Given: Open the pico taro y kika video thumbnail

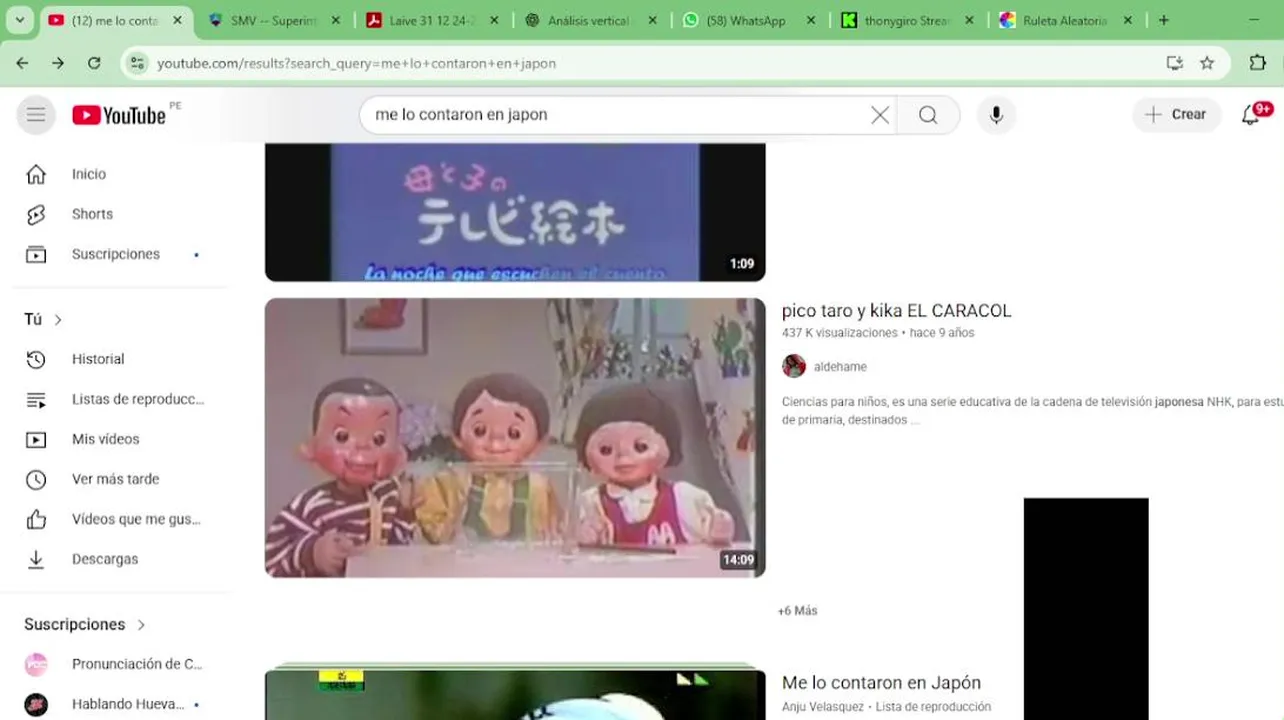Looking at the screenshot, I should pyautogui.click(x=515, y=438).
